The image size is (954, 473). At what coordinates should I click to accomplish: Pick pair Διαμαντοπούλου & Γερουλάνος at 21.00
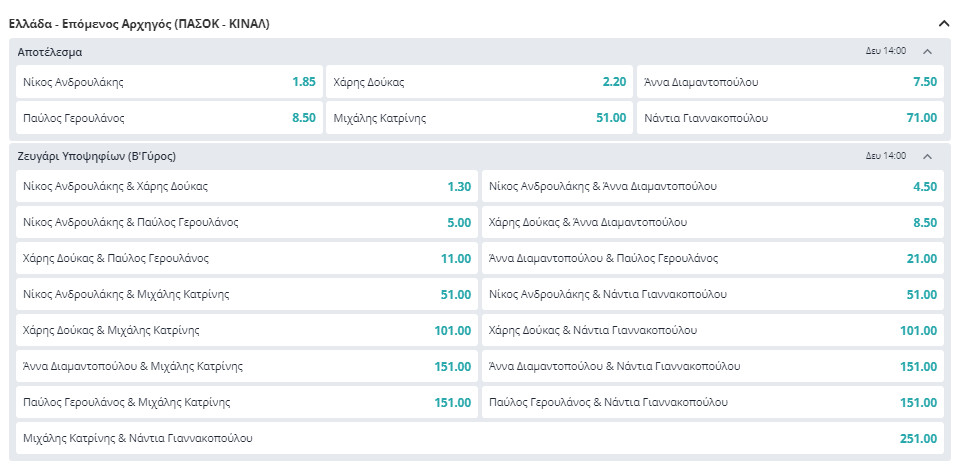(x=712, y=258)
